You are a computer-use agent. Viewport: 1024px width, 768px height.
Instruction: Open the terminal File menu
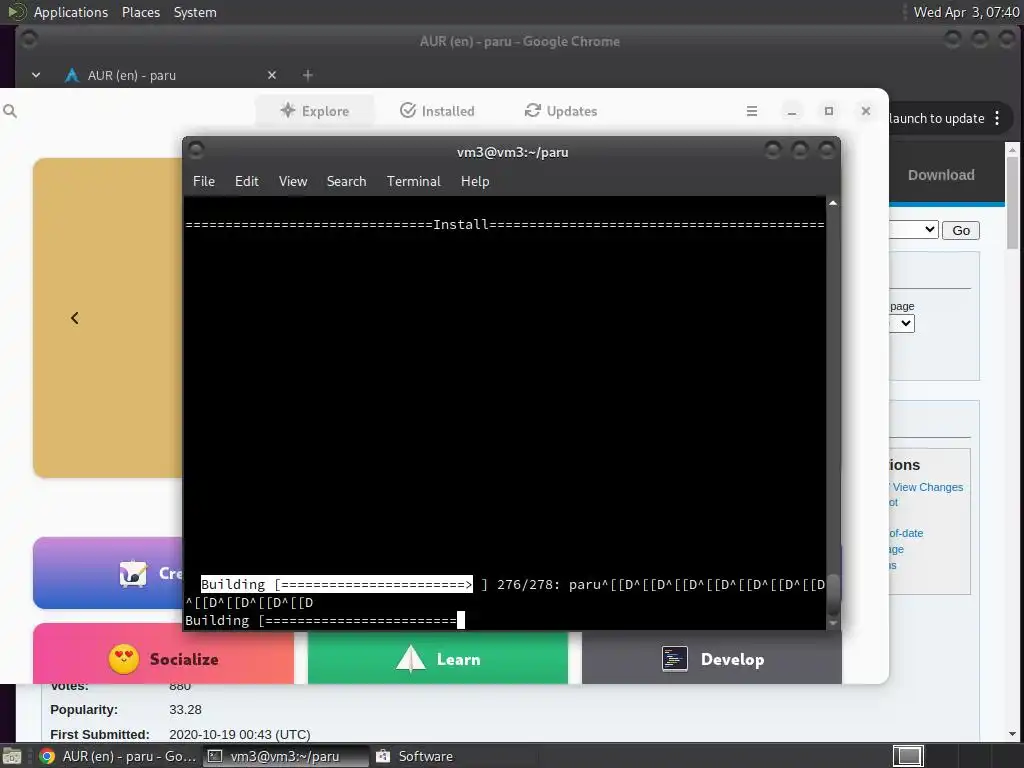tap(204, 181)
